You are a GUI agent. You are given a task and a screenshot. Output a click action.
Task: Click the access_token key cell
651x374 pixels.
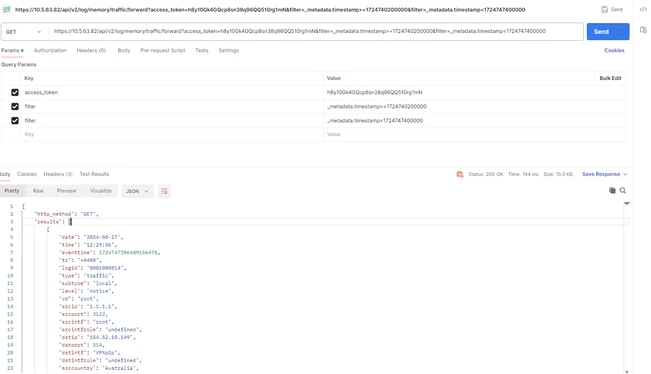pos(171,92)
